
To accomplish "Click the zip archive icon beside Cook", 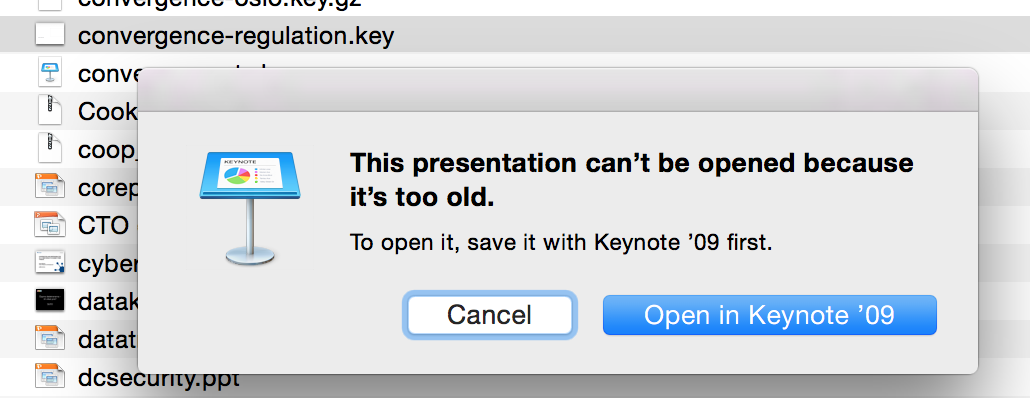I will coord(50,110).
